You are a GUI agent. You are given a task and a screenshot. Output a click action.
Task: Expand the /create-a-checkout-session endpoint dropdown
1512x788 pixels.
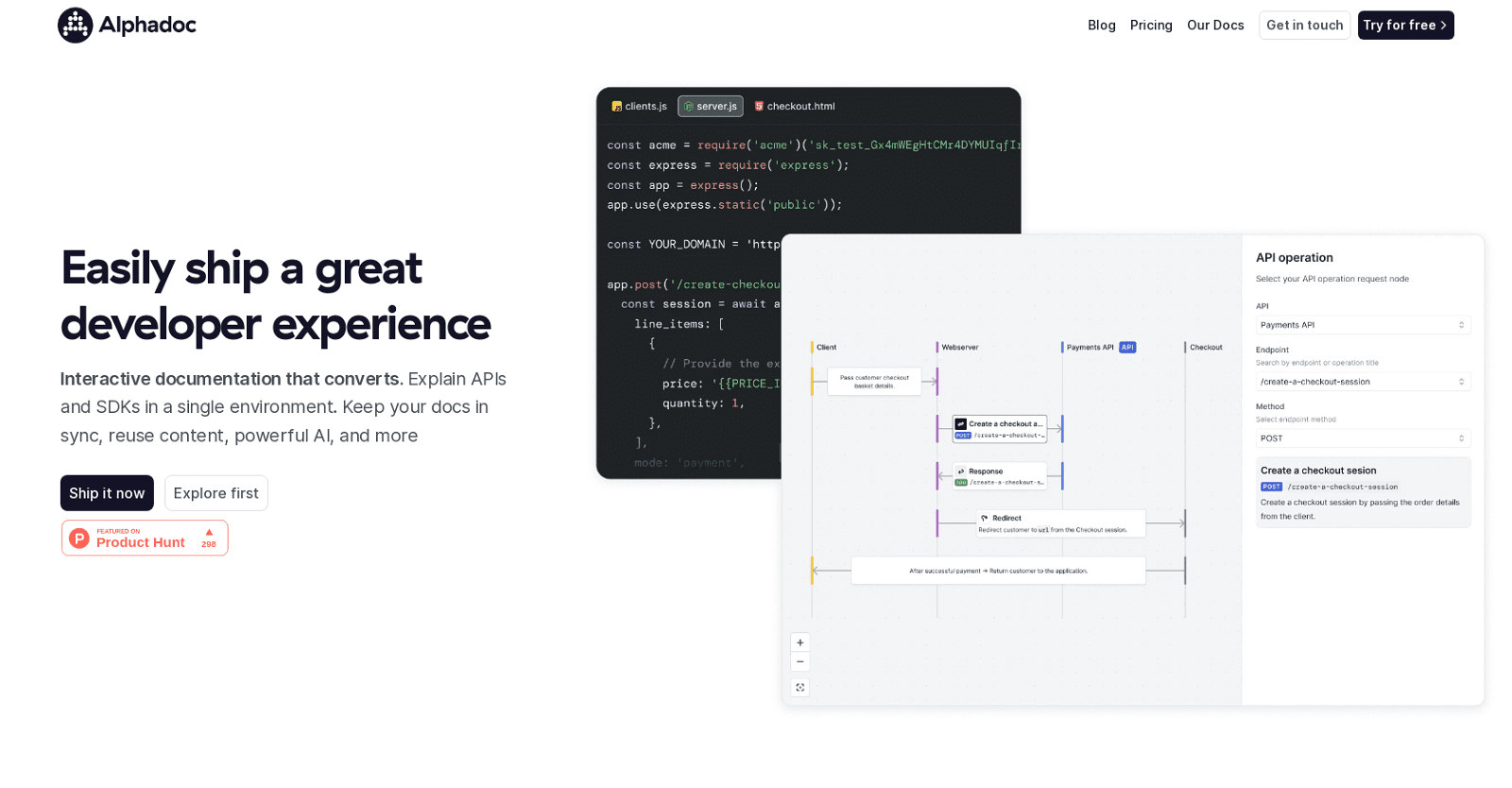(1362, 382)
